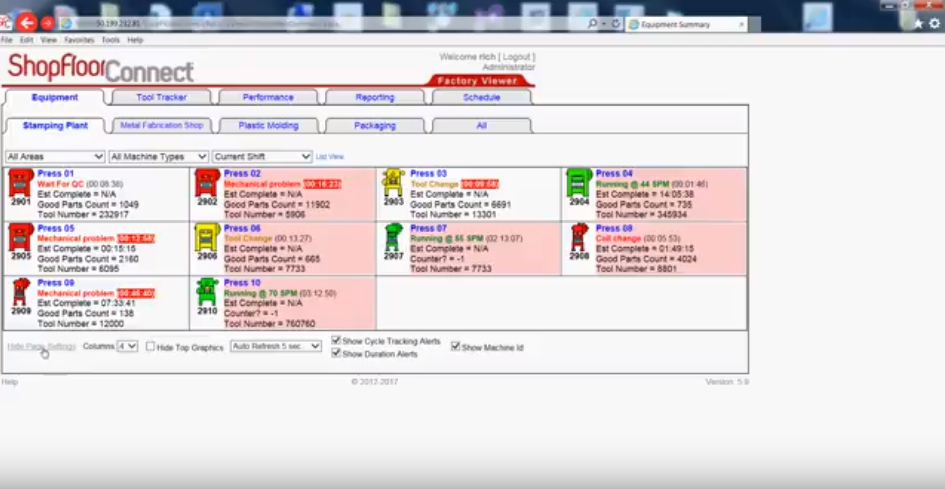Click the red Press 09 machine icon
The height and width of the screenshot is (489, 945).
coord(20,292)
